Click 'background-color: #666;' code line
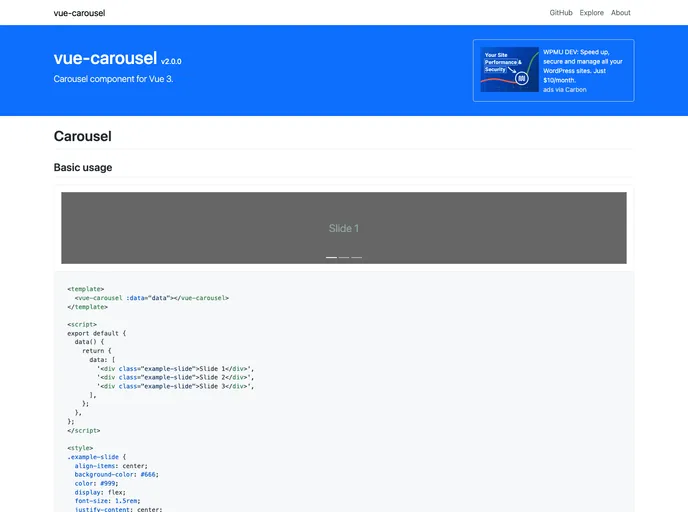 click(x=117, y=474)
